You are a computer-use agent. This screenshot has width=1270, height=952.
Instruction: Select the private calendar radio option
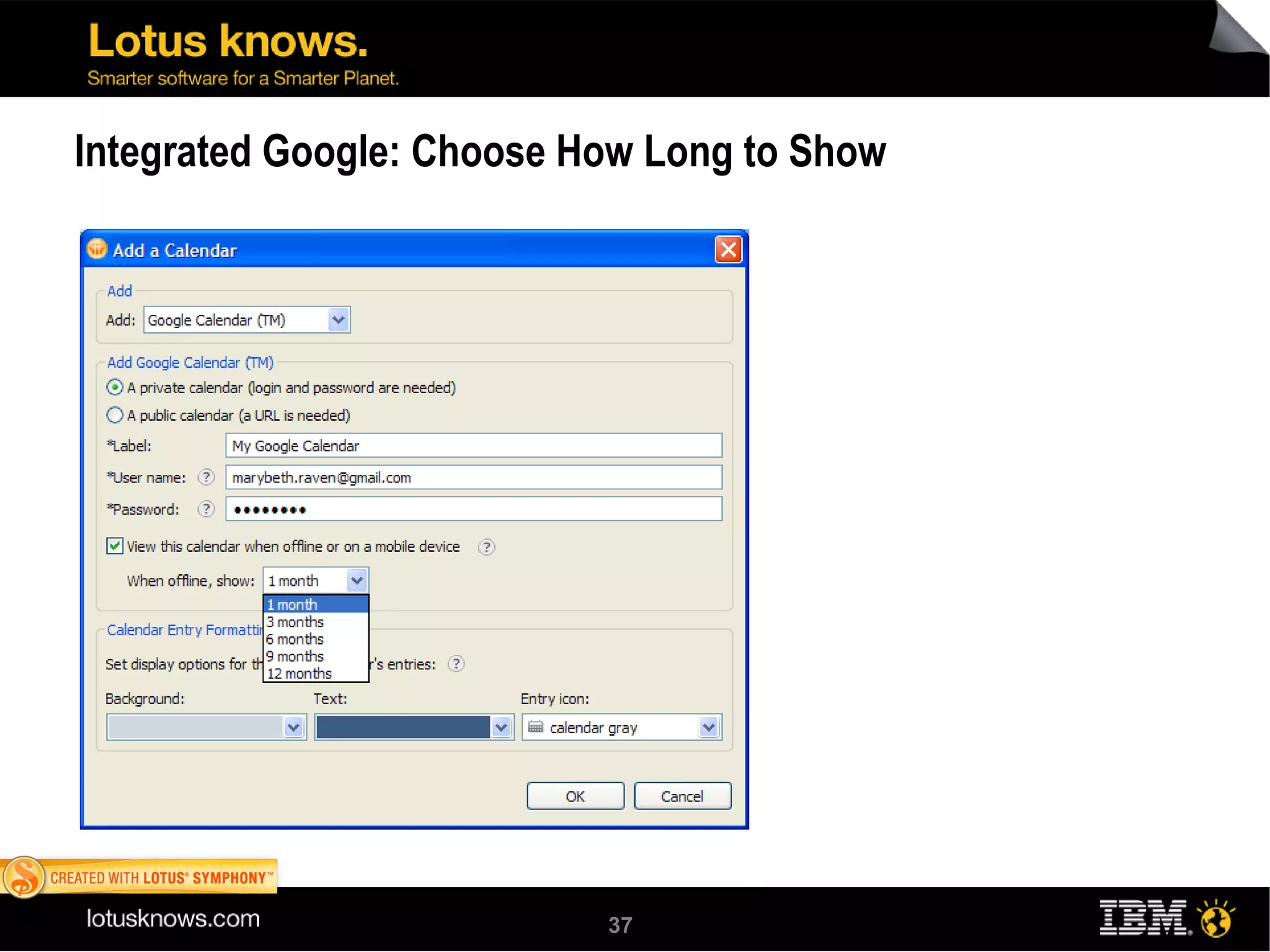tap(115, 388)
